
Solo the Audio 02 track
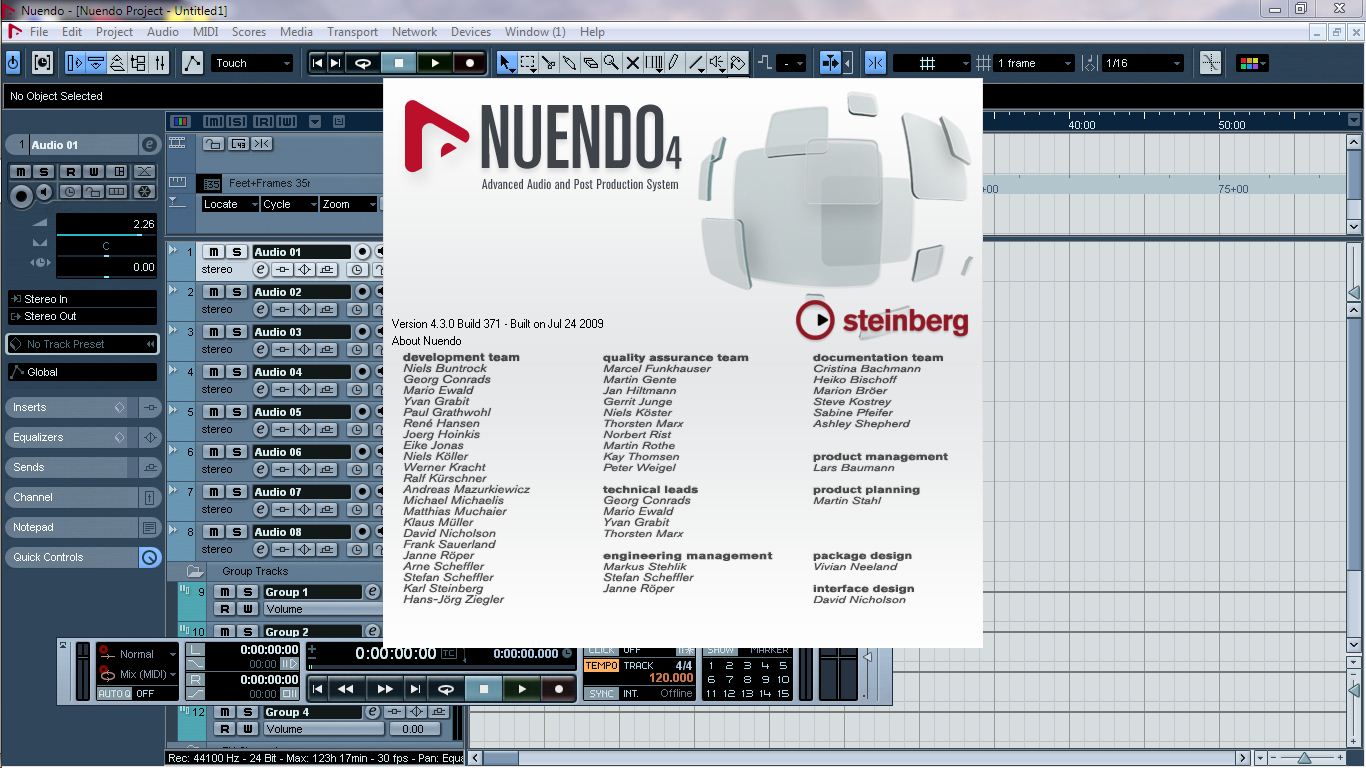(x=236, y=292)
